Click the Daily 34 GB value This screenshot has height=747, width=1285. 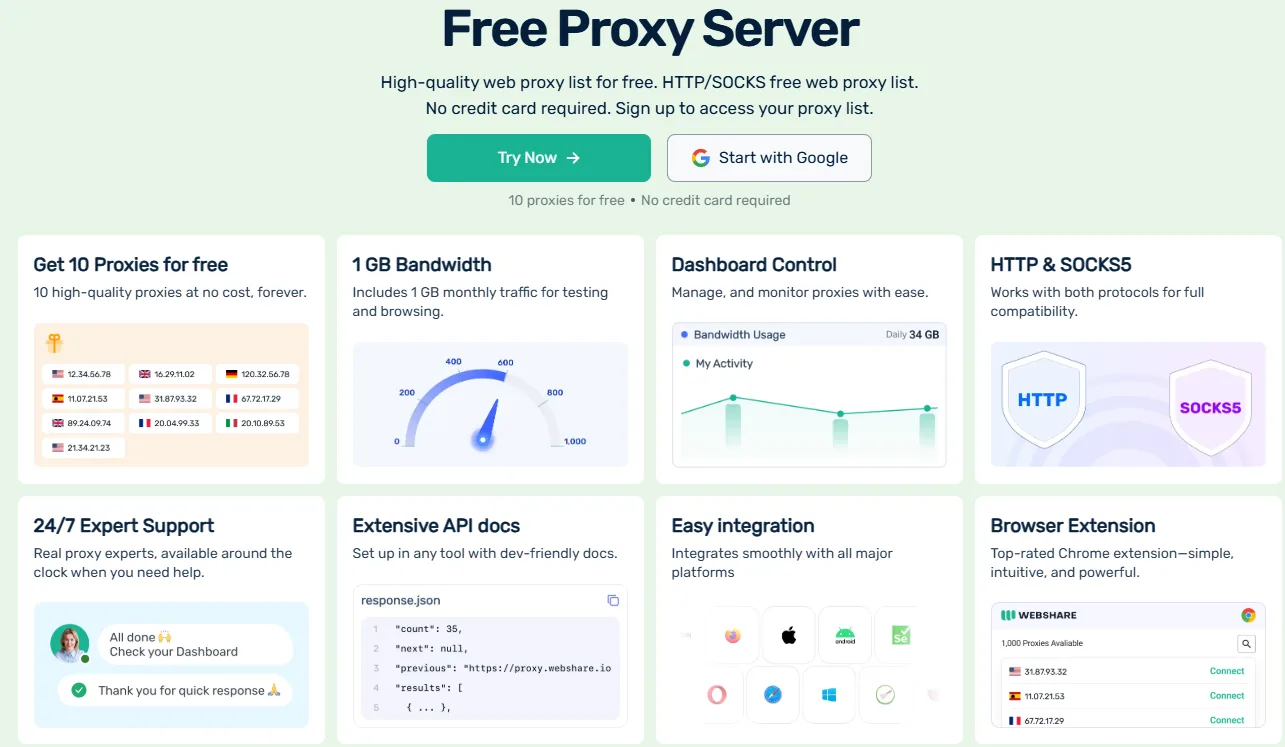click(912, 335)
